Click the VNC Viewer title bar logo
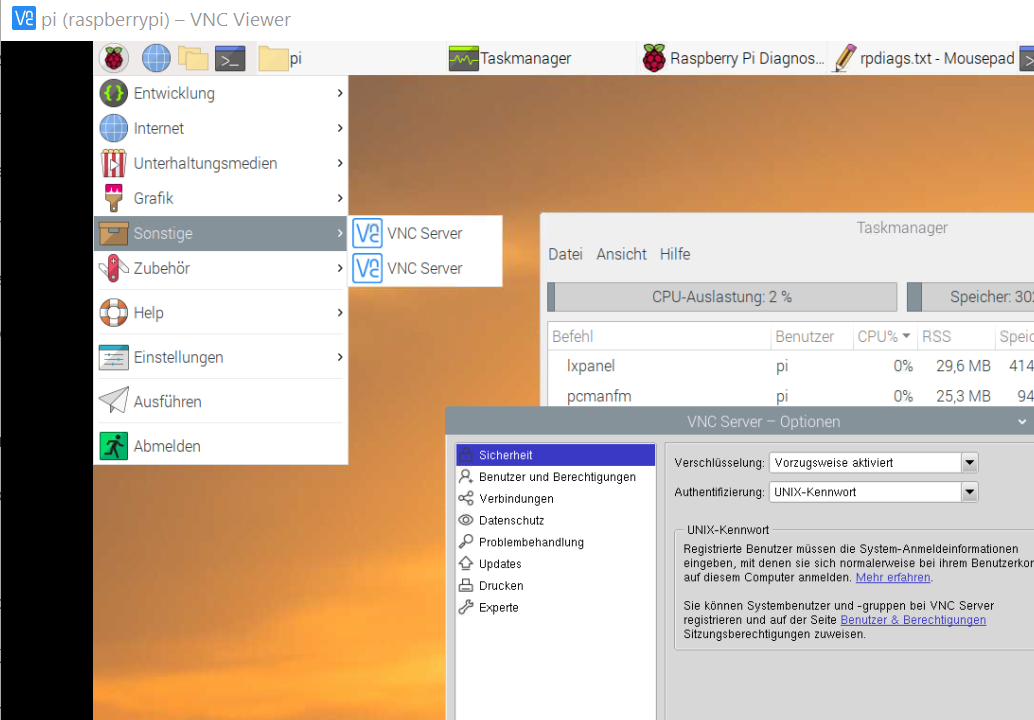1034x720 pixels. point(24,18)
